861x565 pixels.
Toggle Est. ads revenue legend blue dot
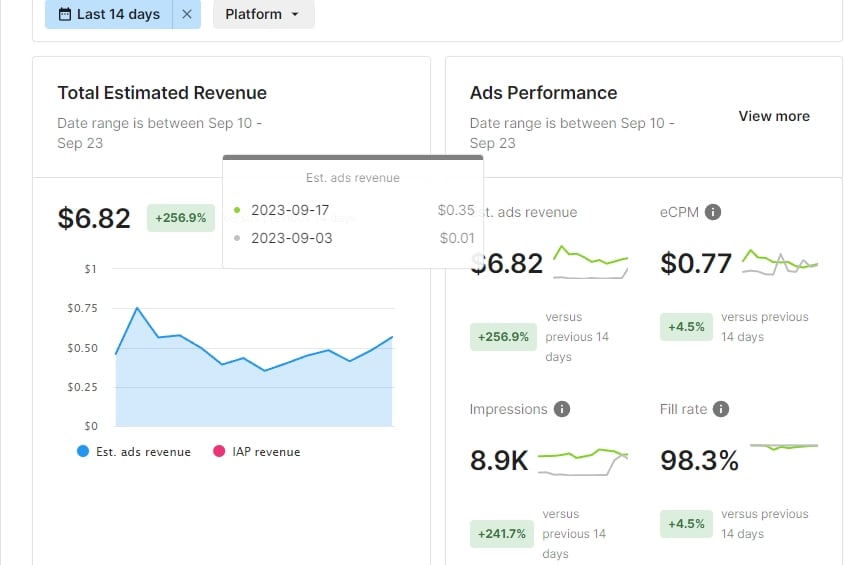click(x=83, y=451)
